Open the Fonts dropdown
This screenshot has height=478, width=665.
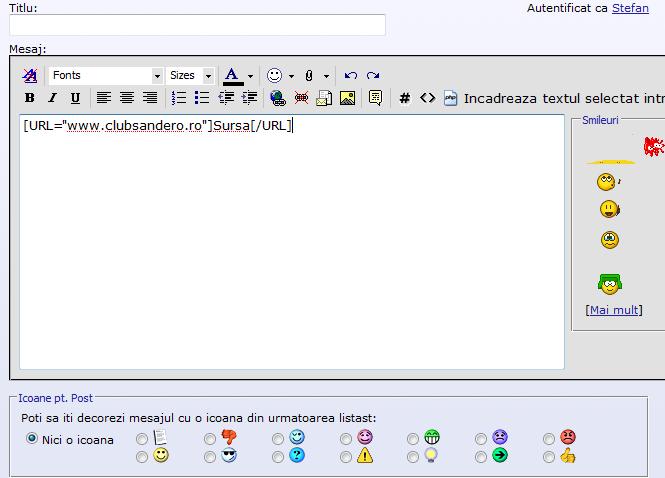point(157,76)
